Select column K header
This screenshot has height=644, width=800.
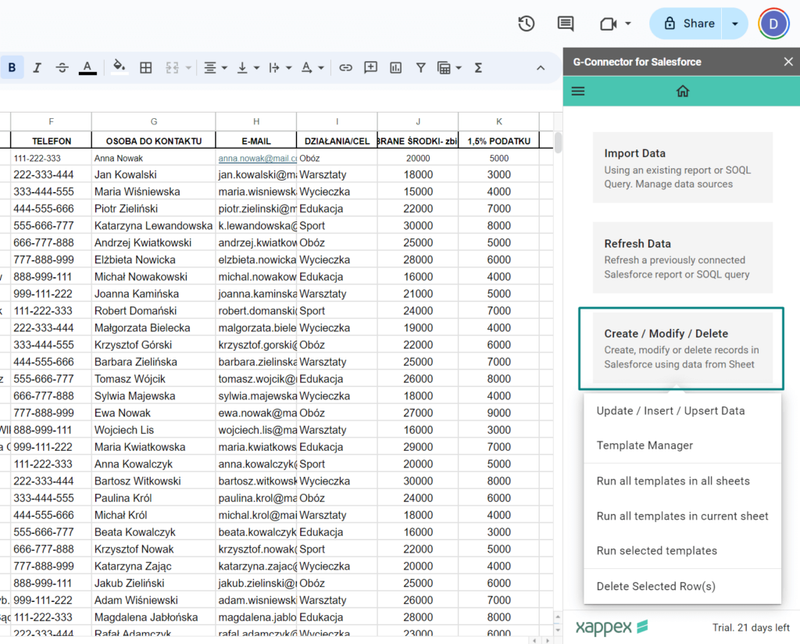click(499, 121)
